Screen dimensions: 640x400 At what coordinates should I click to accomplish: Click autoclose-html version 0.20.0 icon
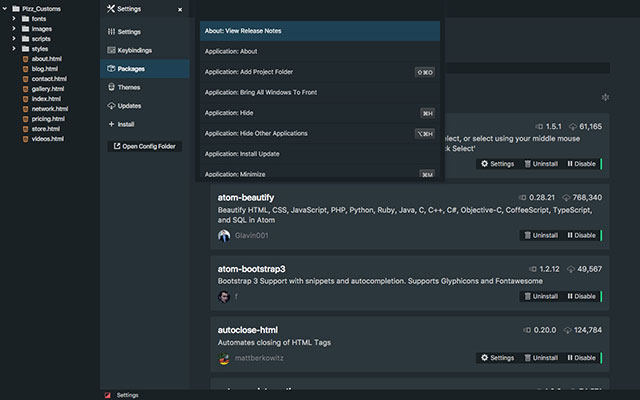527,330
